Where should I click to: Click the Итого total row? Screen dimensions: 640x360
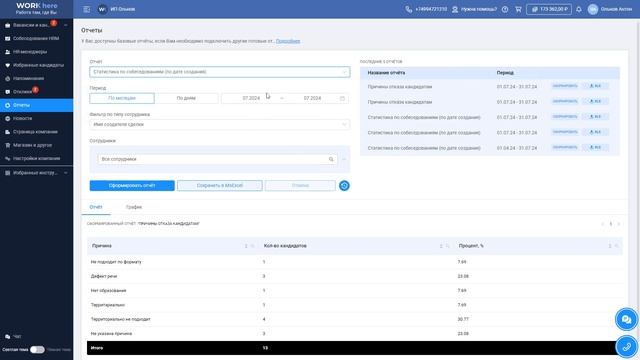coord(355,348)
